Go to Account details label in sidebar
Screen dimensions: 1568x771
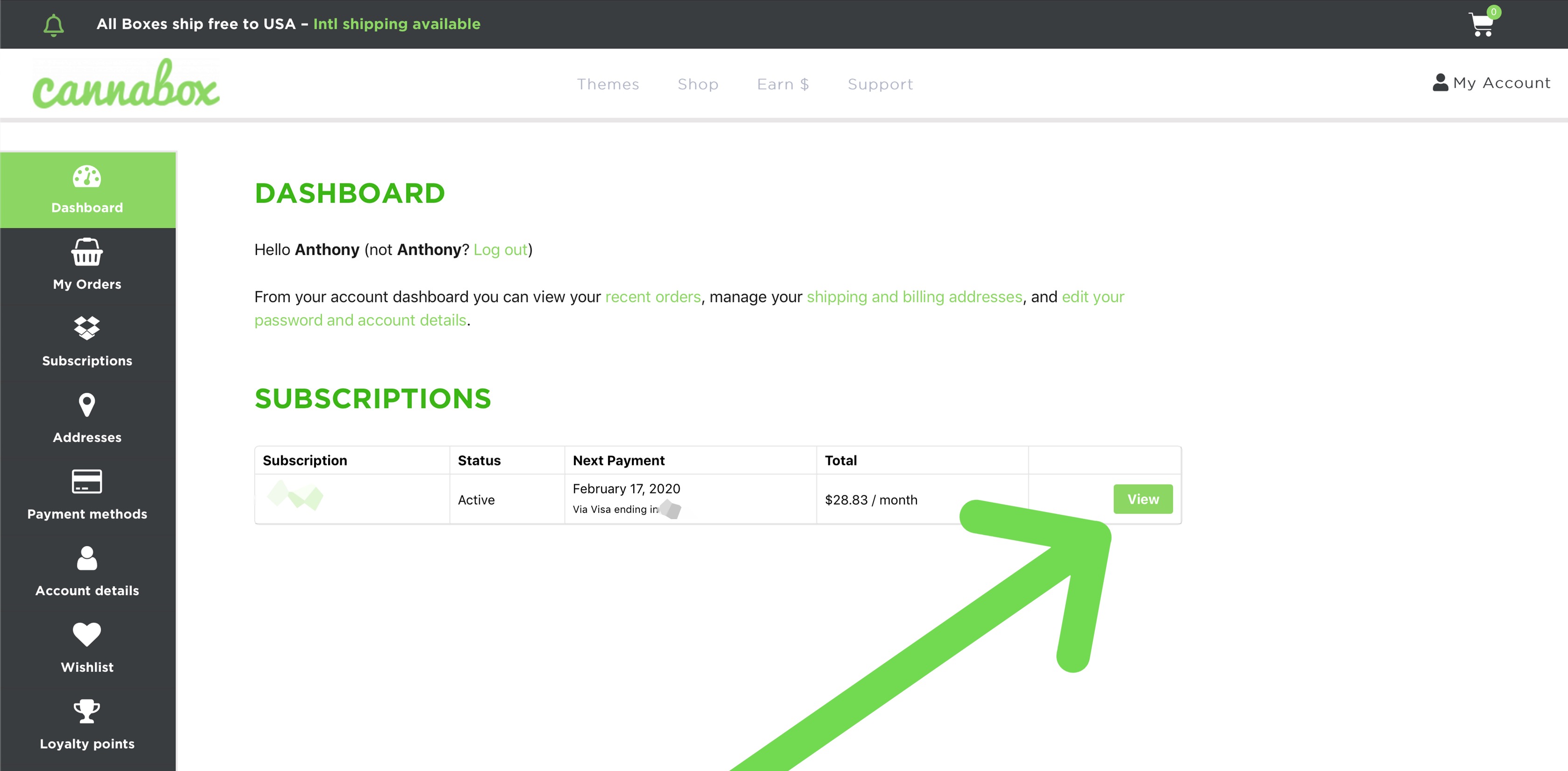pyautogui.click(x=87, y=591)
